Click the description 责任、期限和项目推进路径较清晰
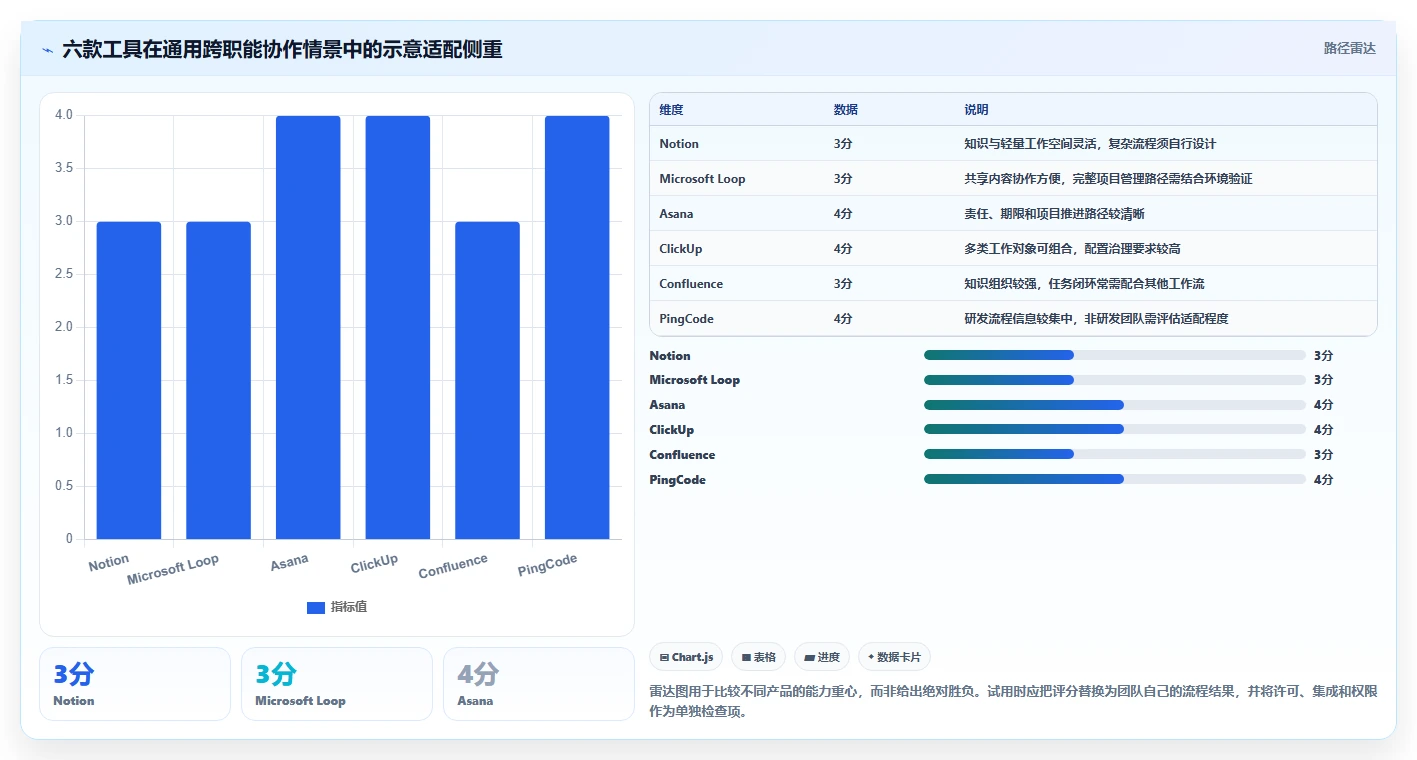 [x=1054, y=214]
